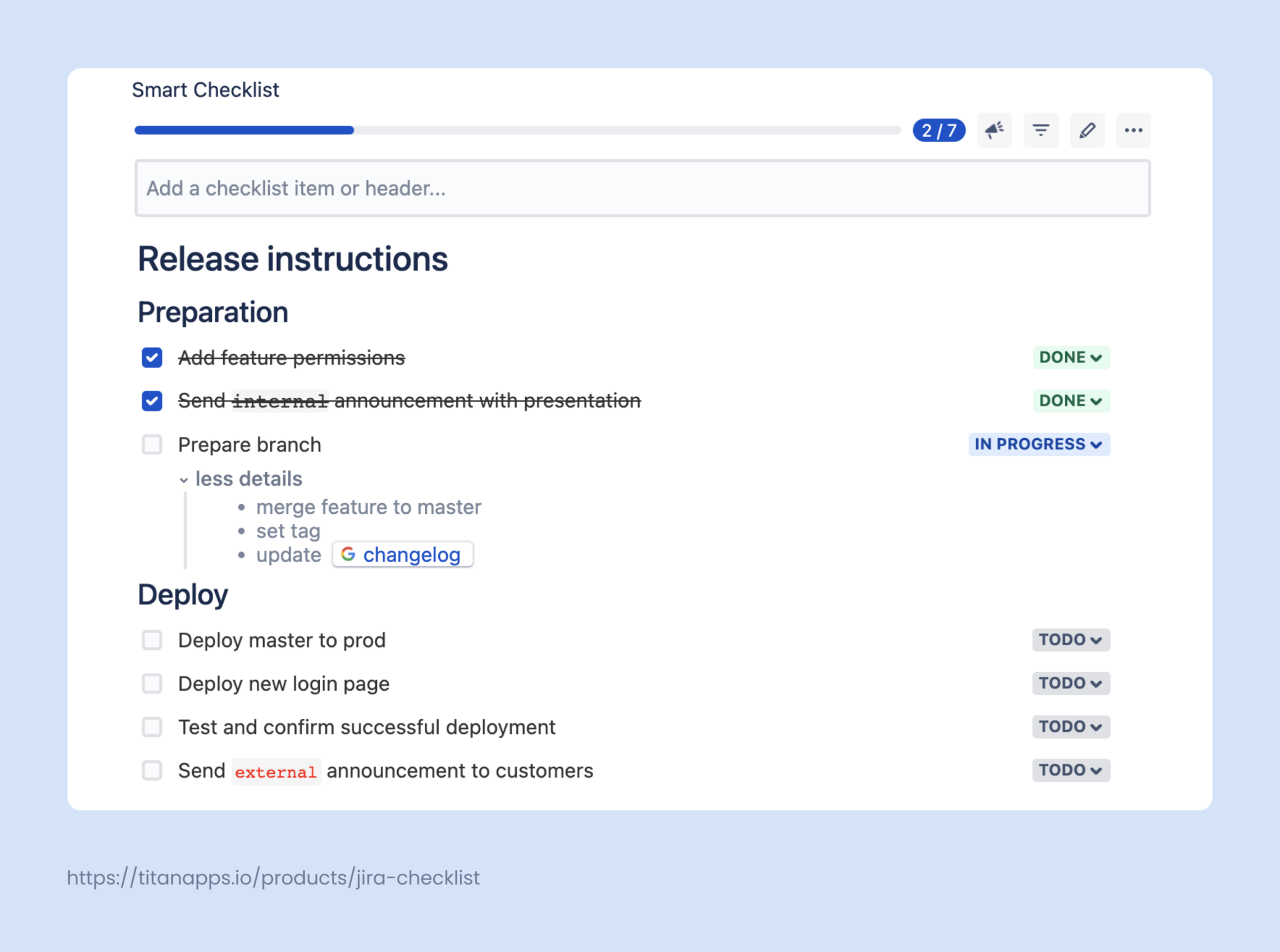Open the filter icon in toolbar
Screen dimensions: 1280x952
click(1041, 130)
